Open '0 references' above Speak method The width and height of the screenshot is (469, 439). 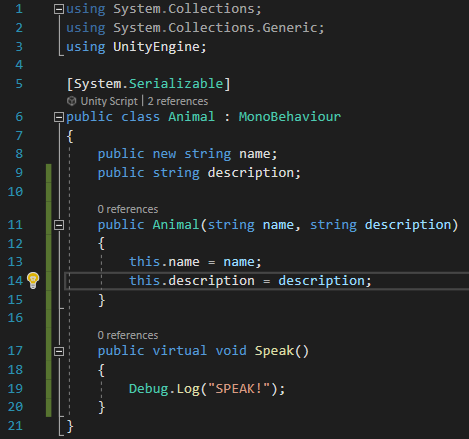pyautogui.click(x=128, y=335)
